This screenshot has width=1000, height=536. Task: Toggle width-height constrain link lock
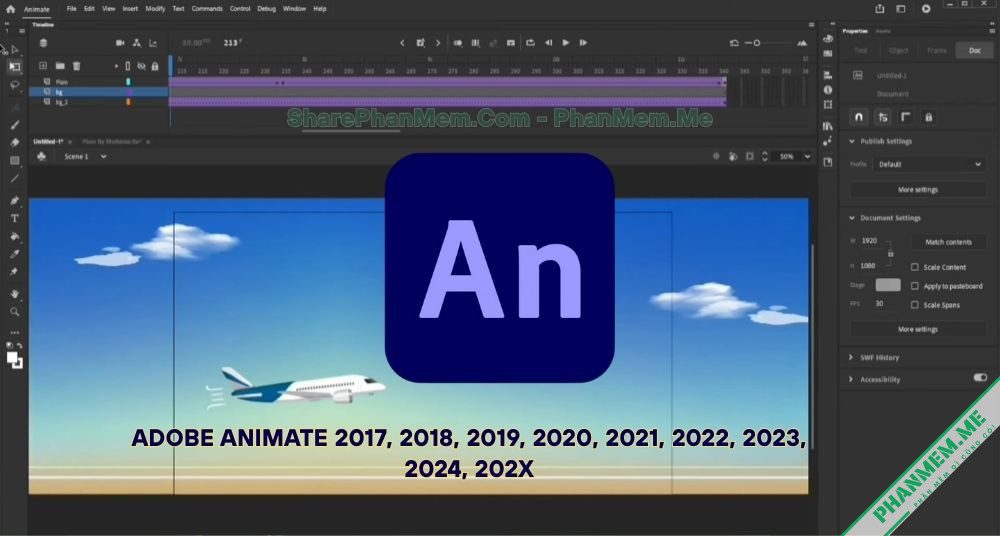coord(891,253)
